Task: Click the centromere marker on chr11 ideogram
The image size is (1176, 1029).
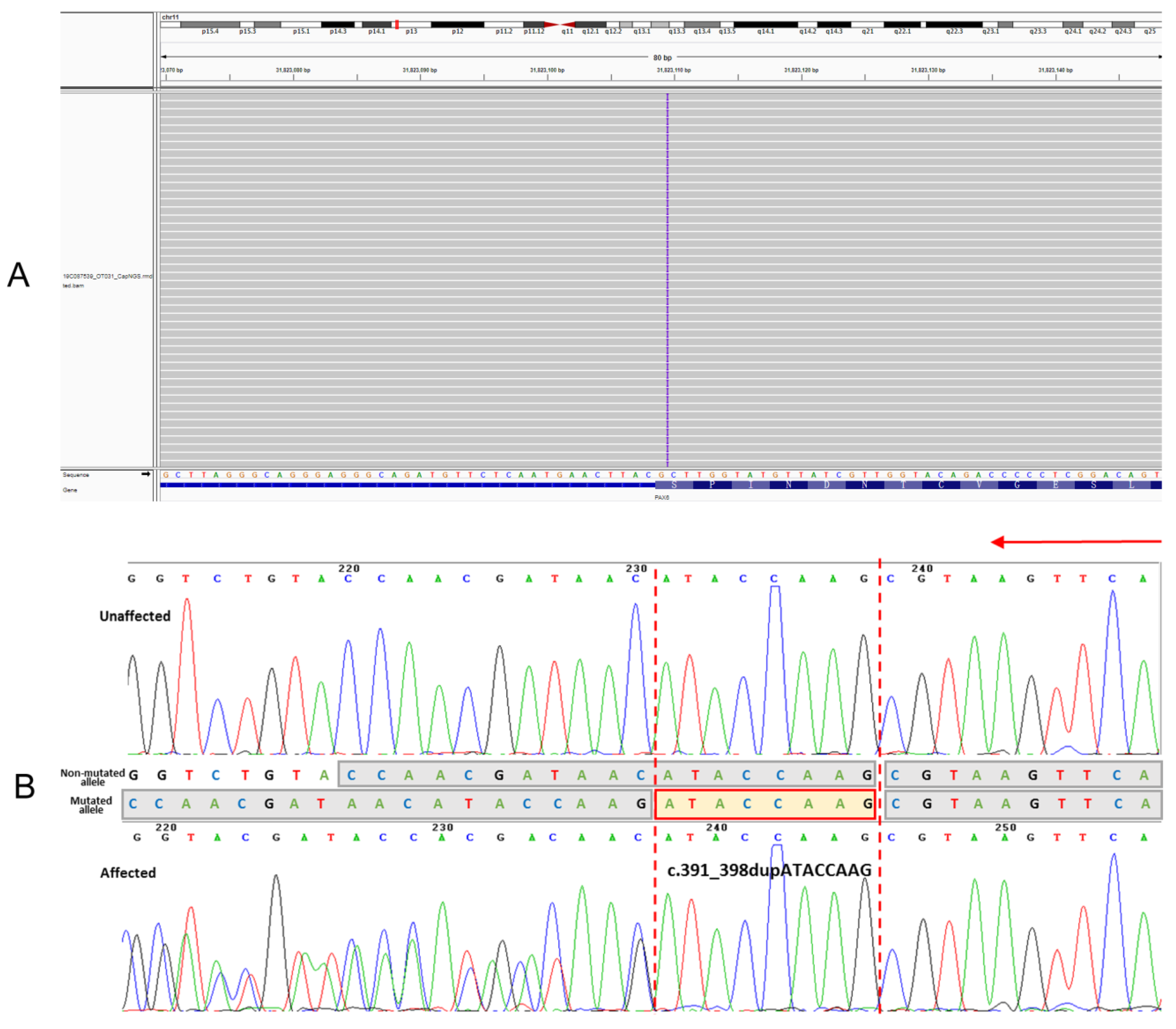Action: (x=560, y=24)
